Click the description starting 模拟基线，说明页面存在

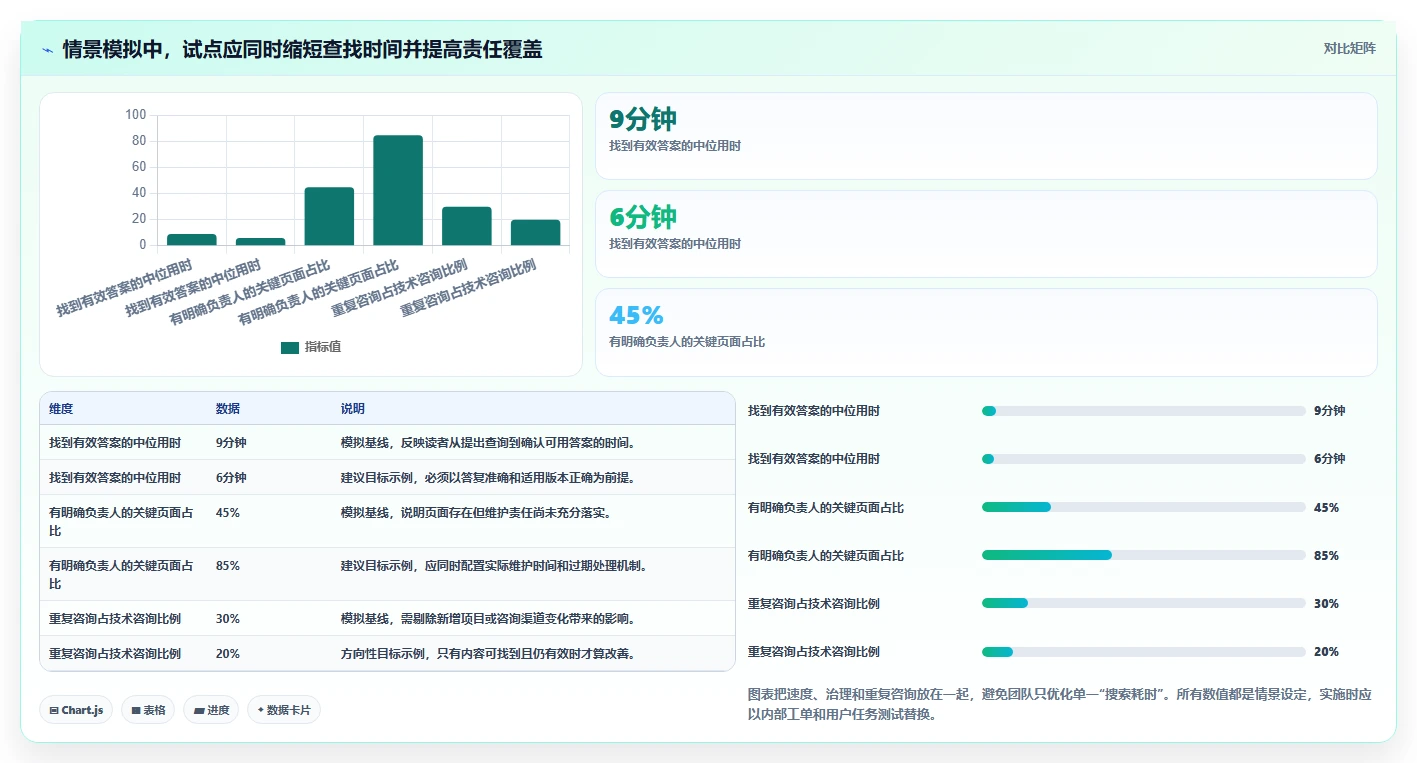coord(476,512)
